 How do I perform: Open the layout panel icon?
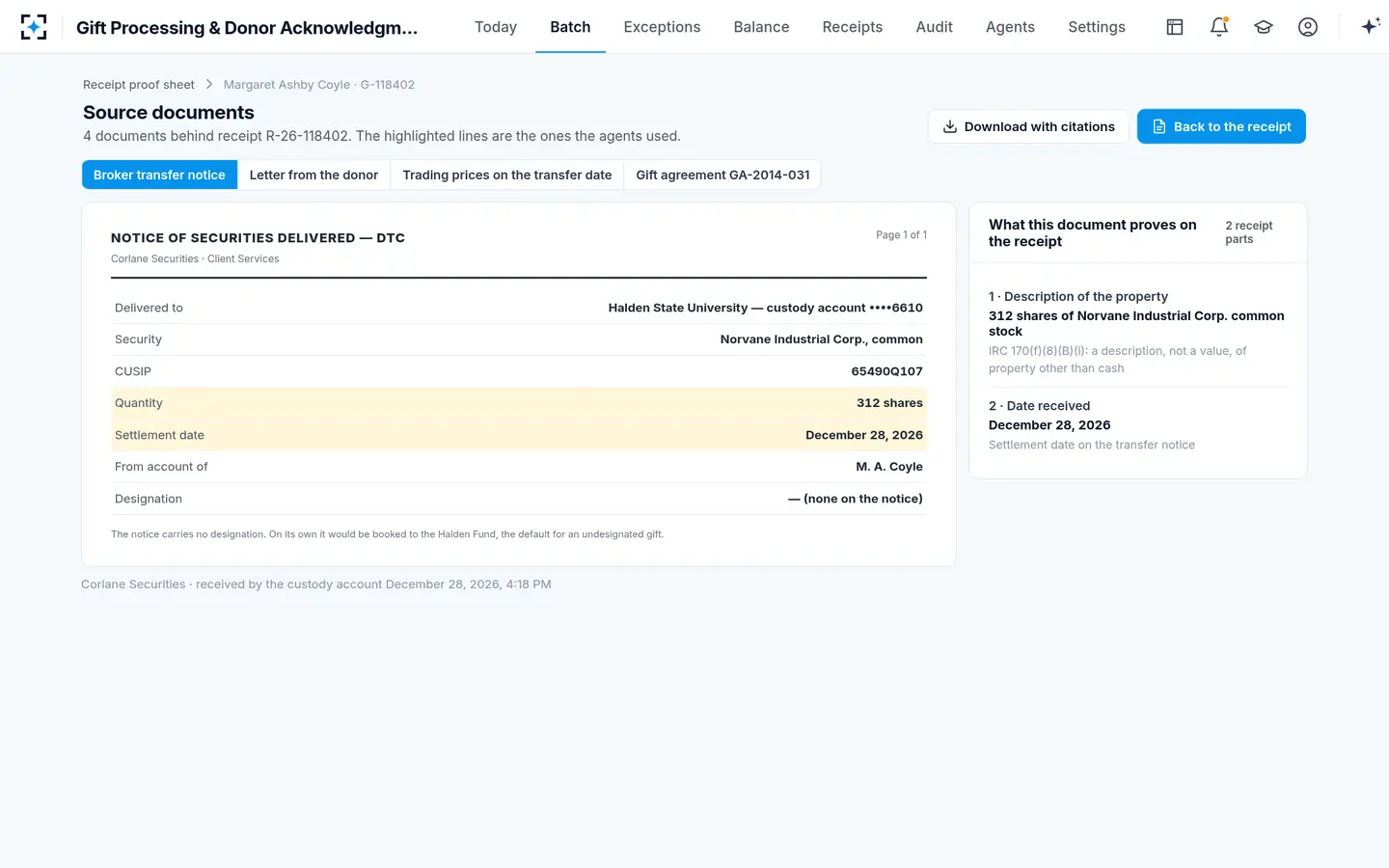[x=1175, y=27]
